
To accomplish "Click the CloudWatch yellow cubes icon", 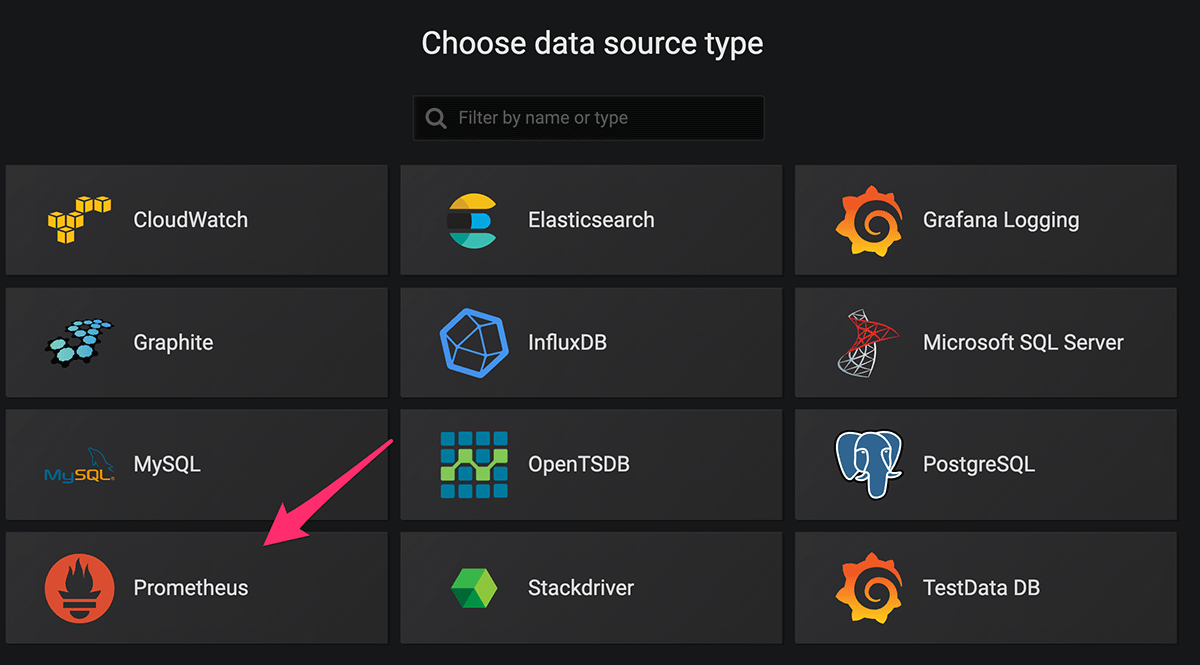I will pyautogui.click(x=78, y=220).
